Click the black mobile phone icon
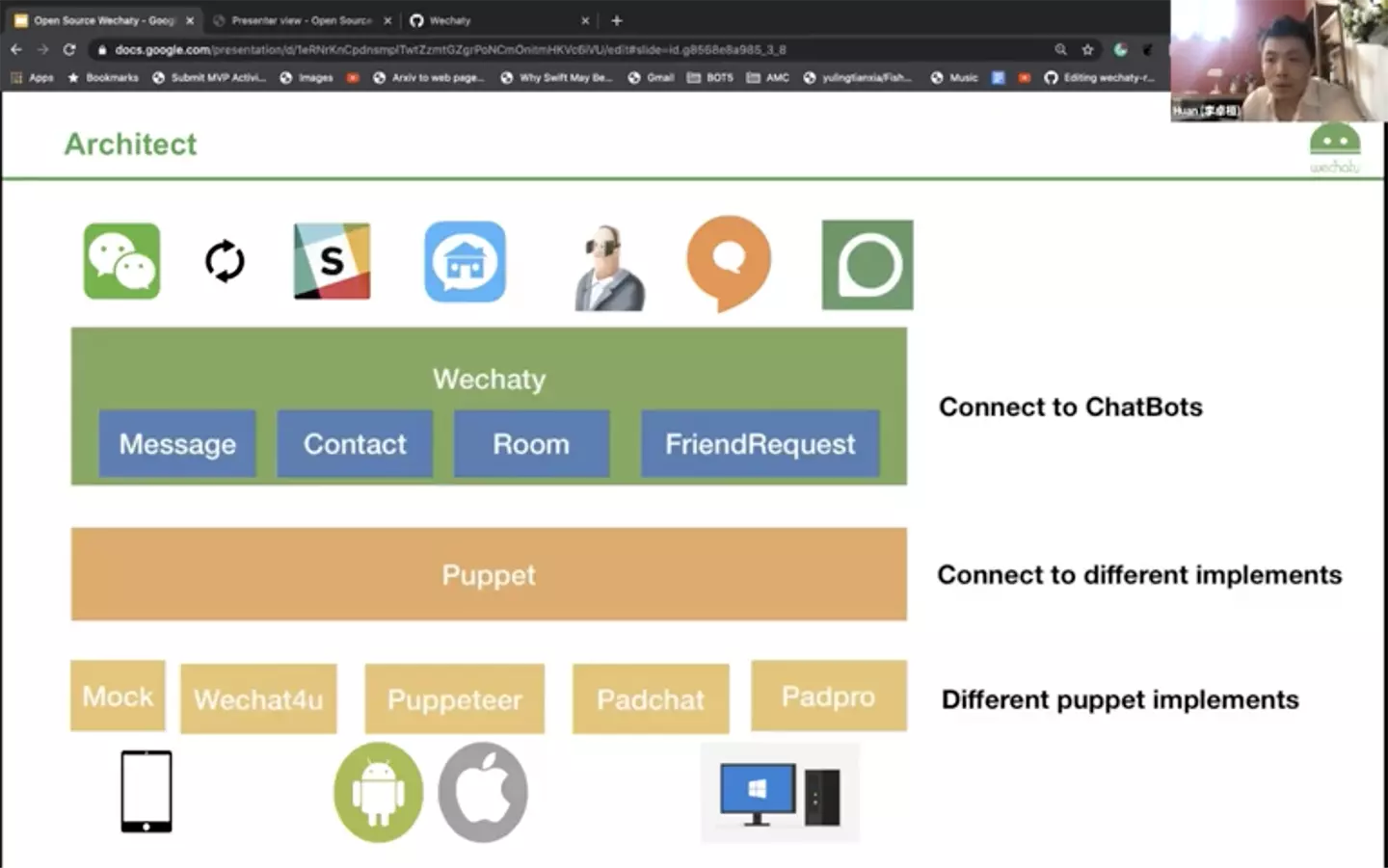1388x868 pixels. 147,791
